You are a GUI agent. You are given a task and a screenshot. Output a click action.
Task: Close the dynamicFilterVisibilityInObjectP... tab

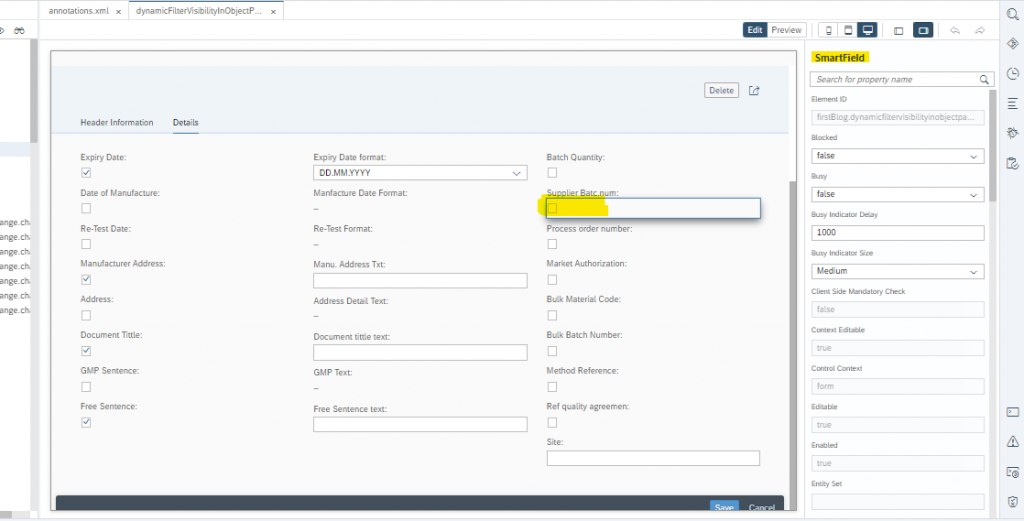(x=273, y=12)
